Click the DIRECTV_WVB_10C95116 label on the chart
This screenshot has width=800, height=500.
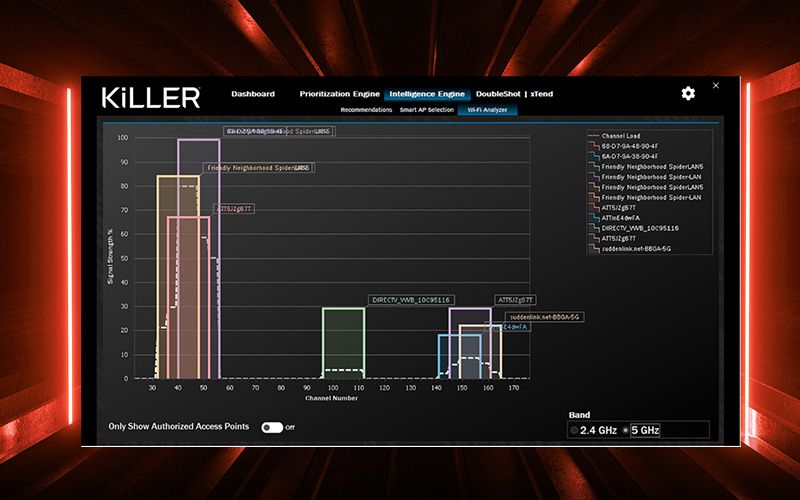click(x=412, y=299)
